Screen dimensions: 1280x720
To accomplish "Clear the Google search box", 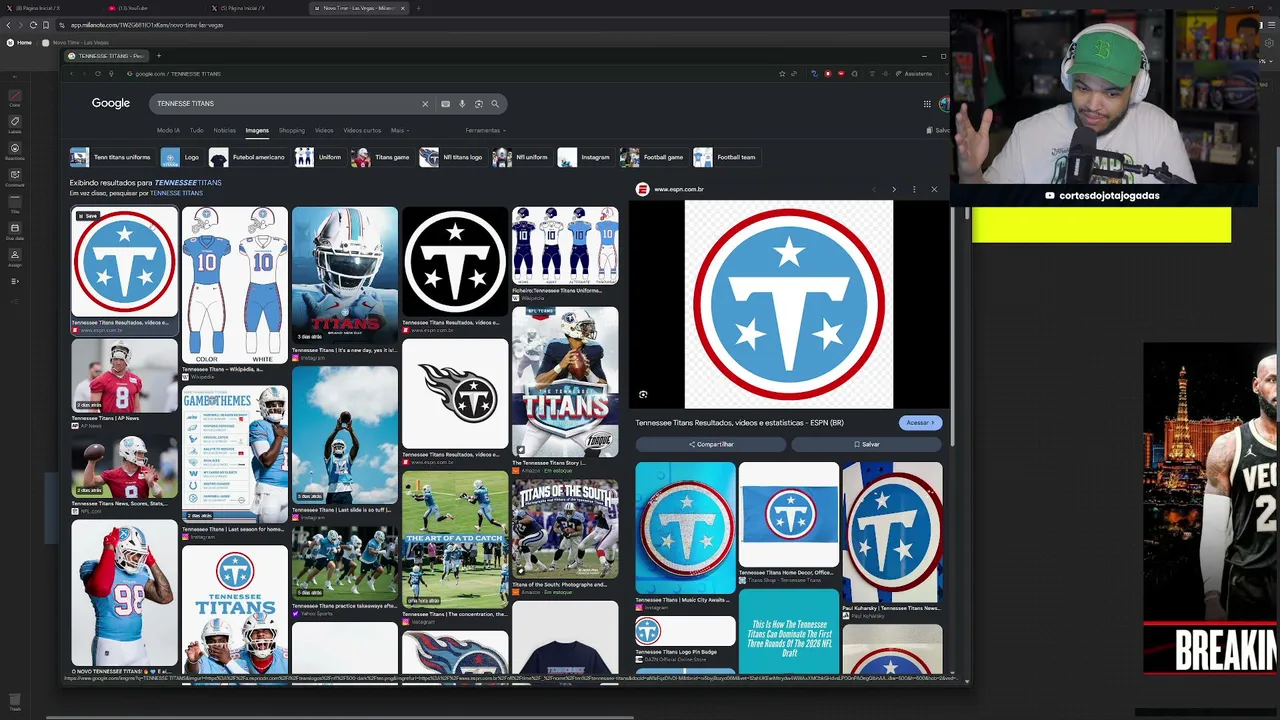I will (x=425, y=103).
